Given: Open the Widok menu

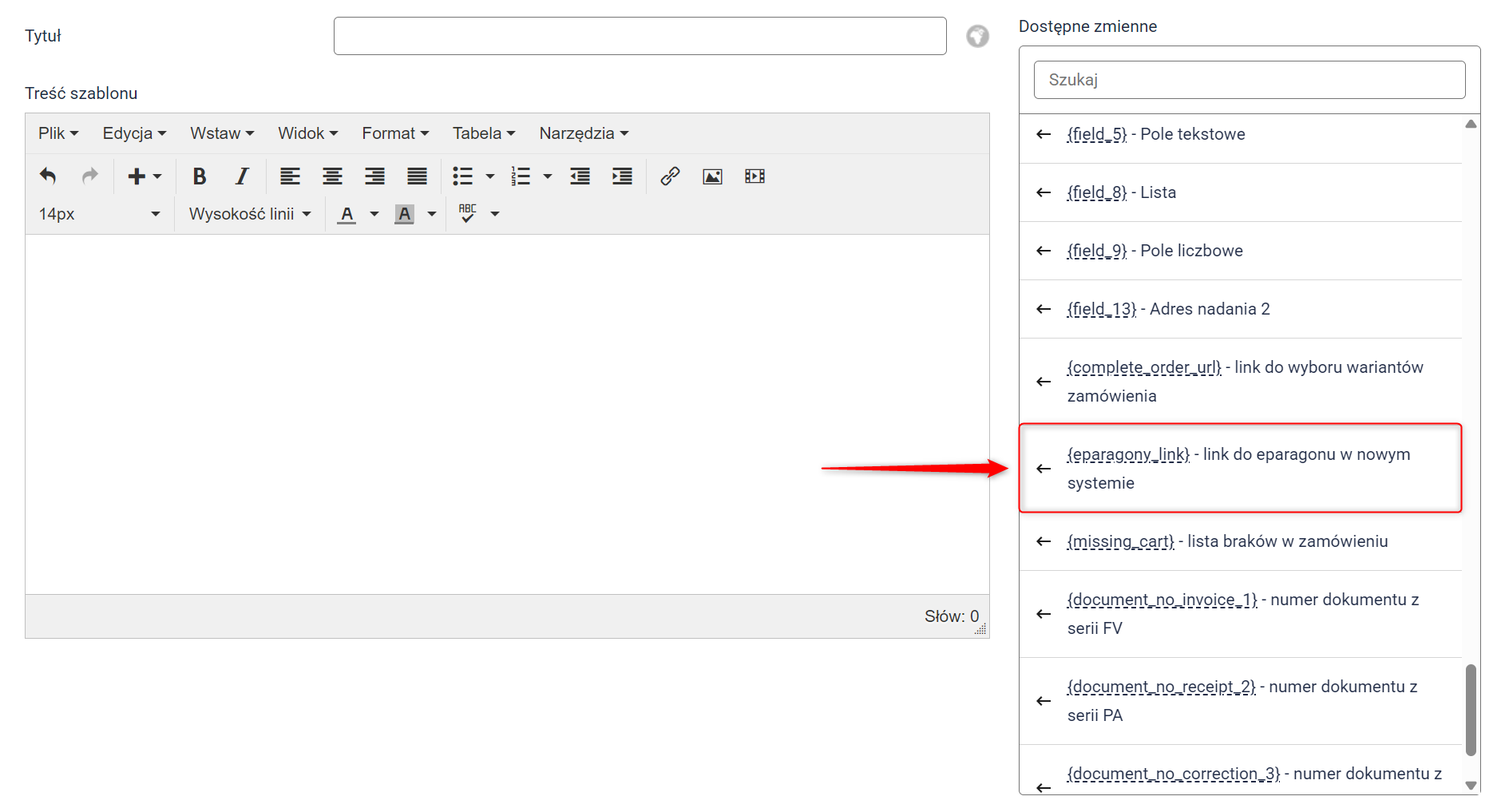Looking at the screenshot, I should coord(308,133).
